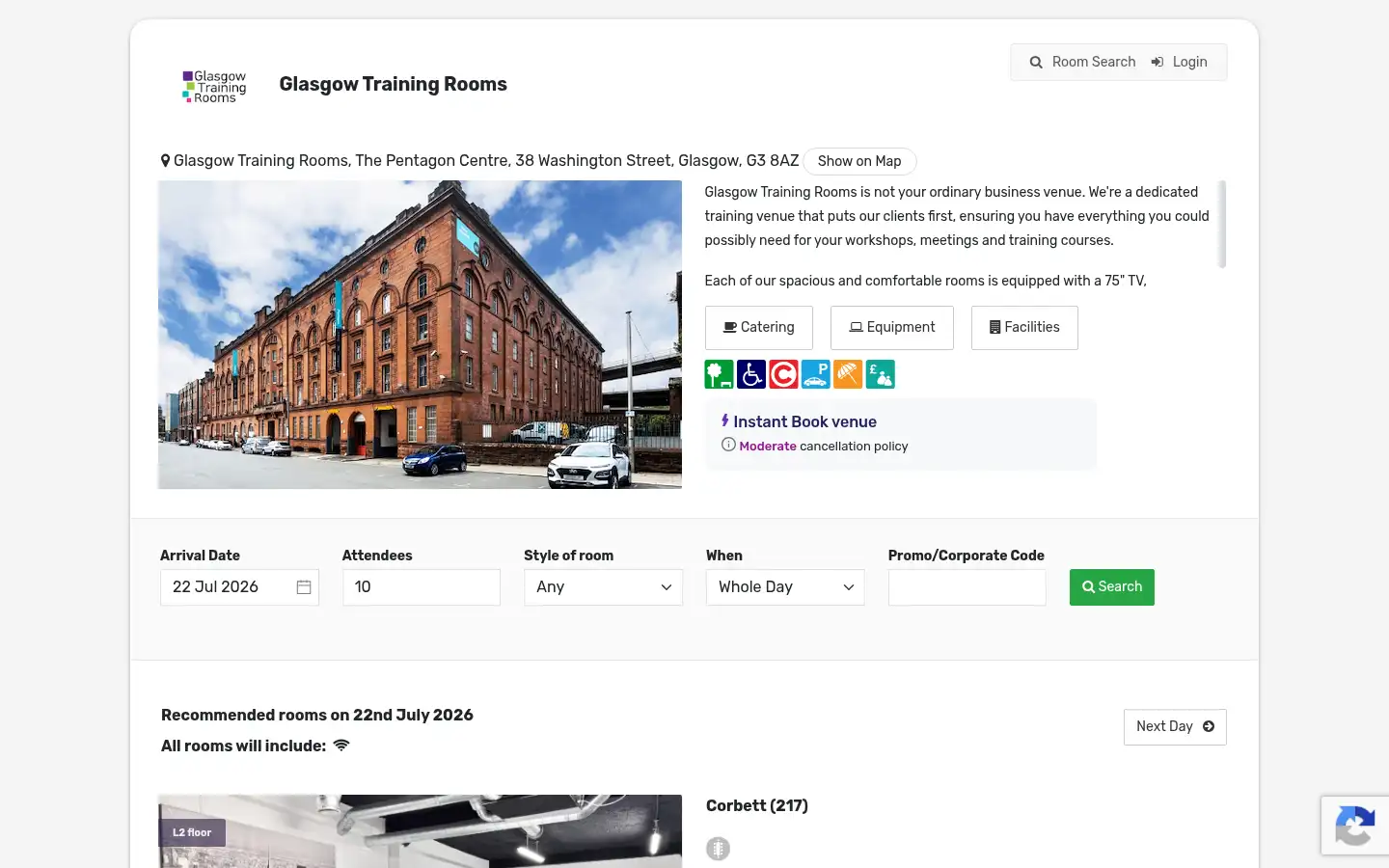The width and height of the screenshot is (1389, 868).
Task: Click the Moderate cancellation policy link
Action: point(768,447)
